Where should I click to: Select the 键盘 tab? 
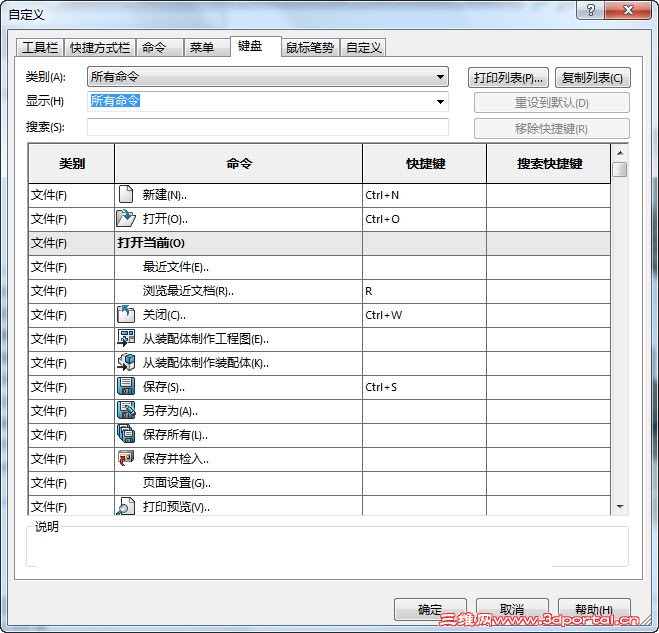[256, 46]
